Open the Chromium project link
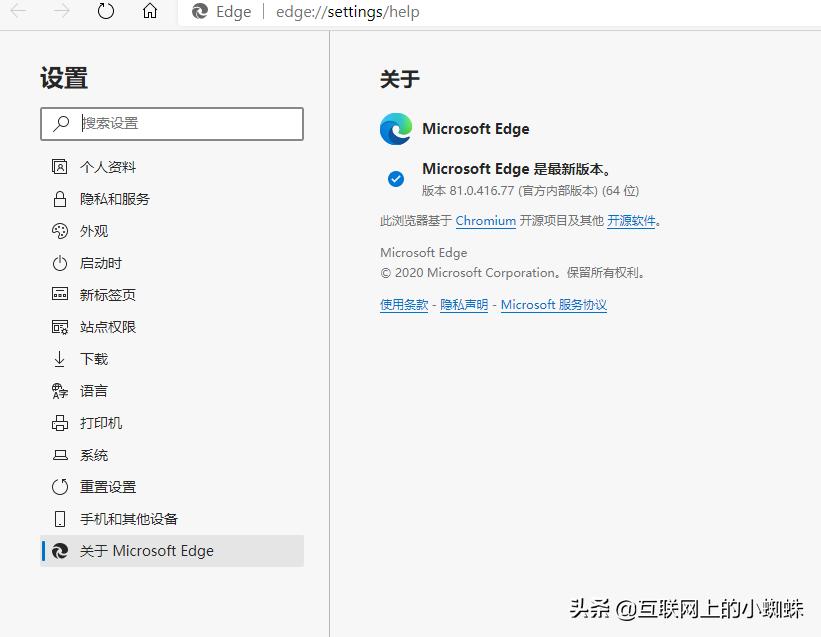This screenshot has height=637, width=821. (x=485, y=221)
